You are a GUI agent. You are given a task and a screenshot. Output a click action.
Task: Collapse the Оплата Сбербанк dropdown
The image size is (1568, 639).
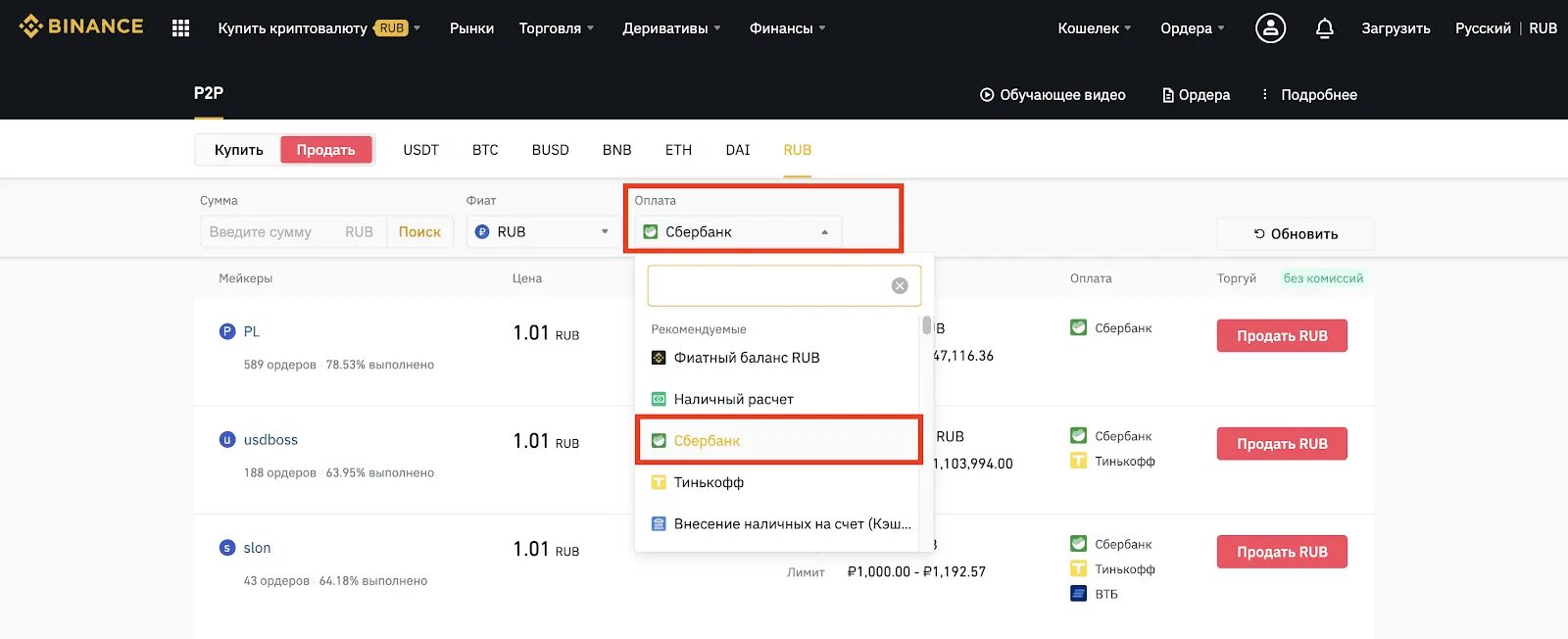(x=737, y=232)
